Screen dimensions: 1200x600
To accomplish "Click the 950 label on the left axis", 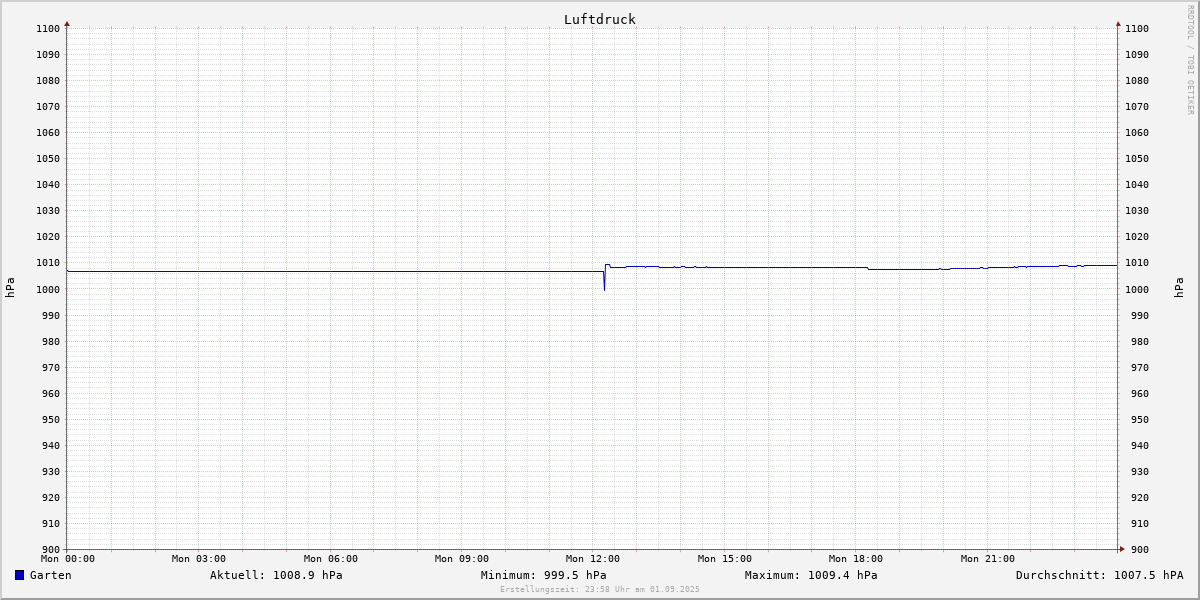I will (51, 420).
